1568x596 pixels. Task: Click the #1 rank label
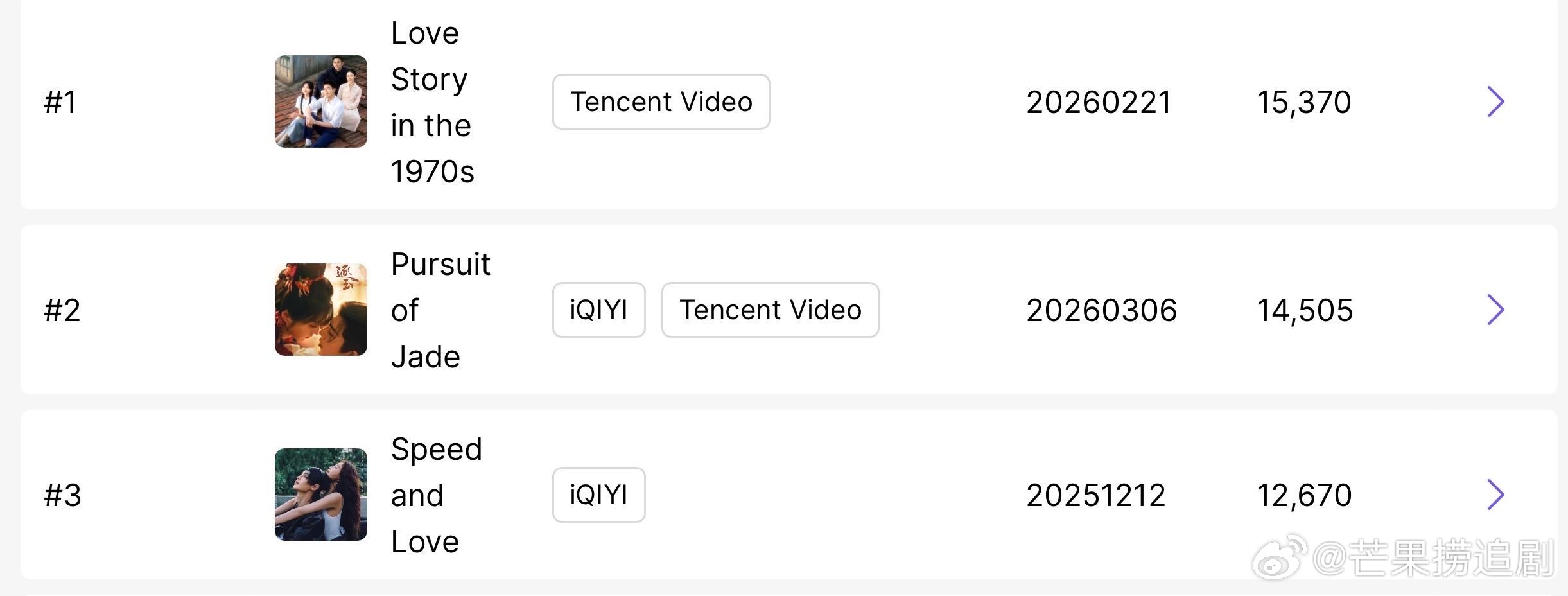click(x=60, y=102)
